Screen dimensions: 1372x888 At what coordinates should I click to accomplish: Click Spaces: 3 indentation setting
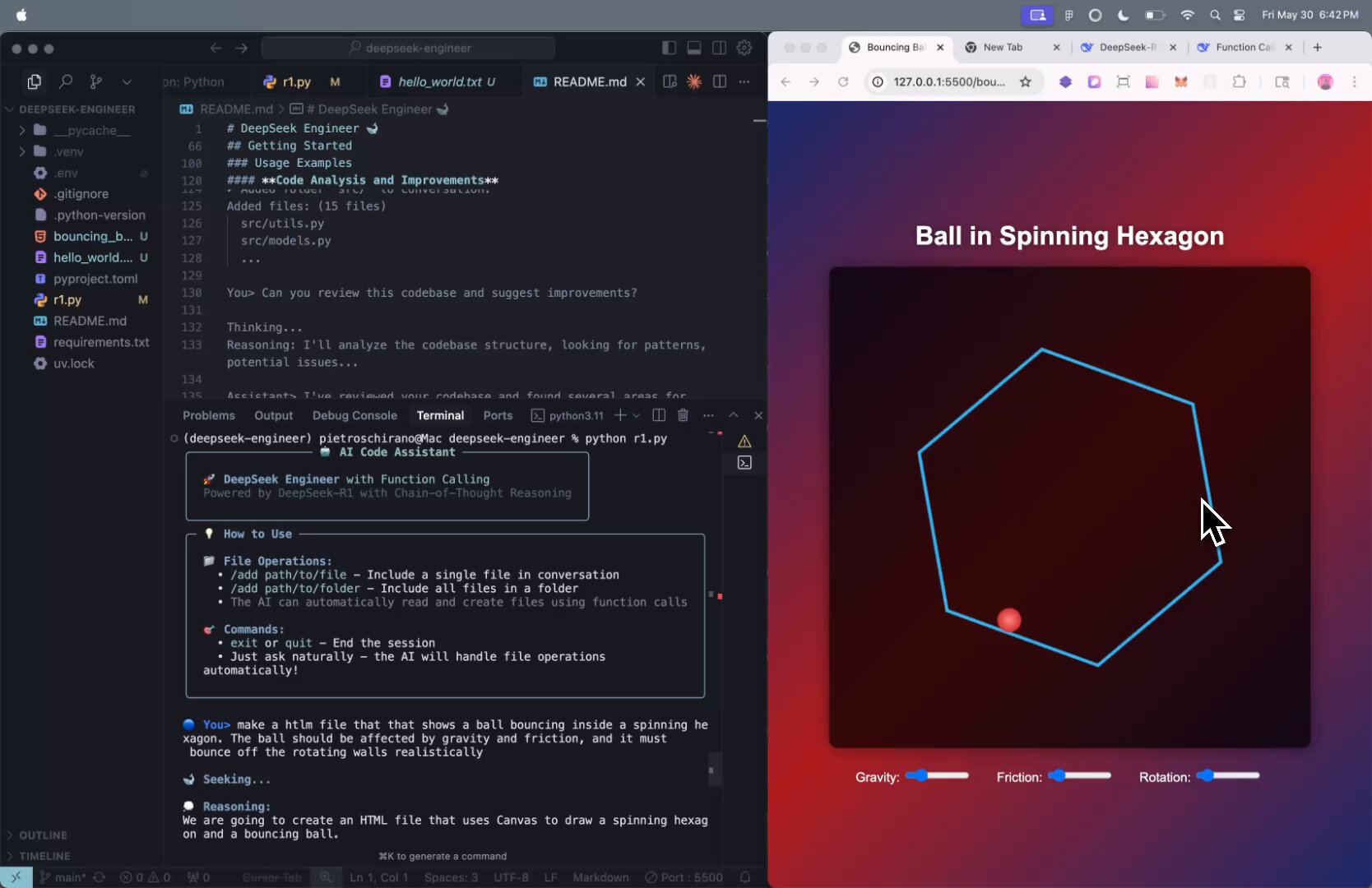point(451,877)
